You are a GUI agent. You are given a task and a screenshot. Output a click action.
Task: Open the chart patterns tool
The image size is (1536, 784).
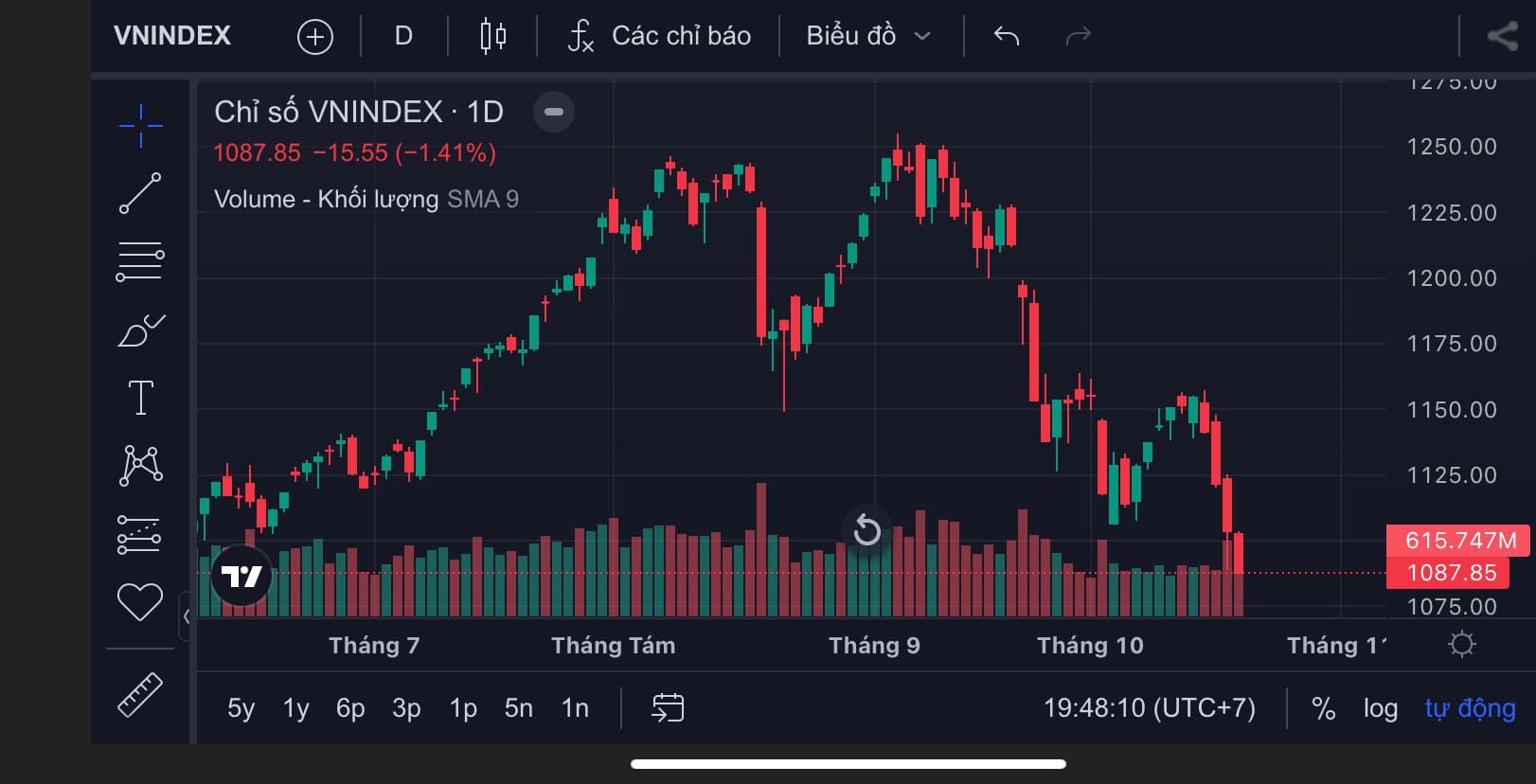click(140, 466)
